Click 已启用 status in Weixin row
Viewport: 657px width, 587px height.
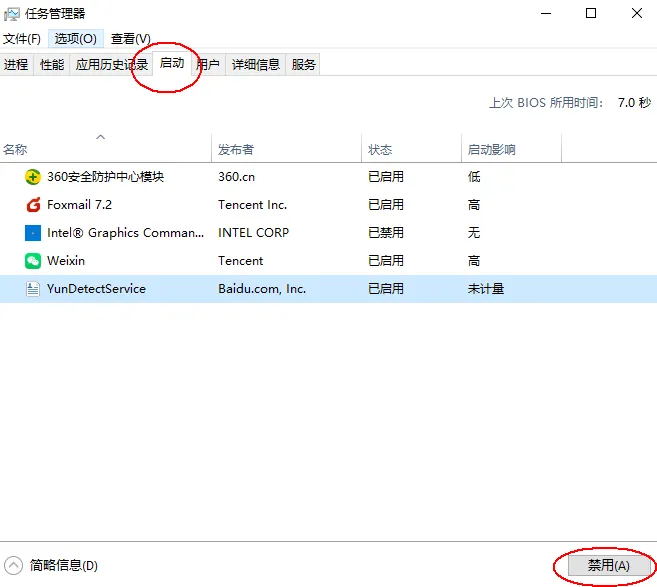386,261
